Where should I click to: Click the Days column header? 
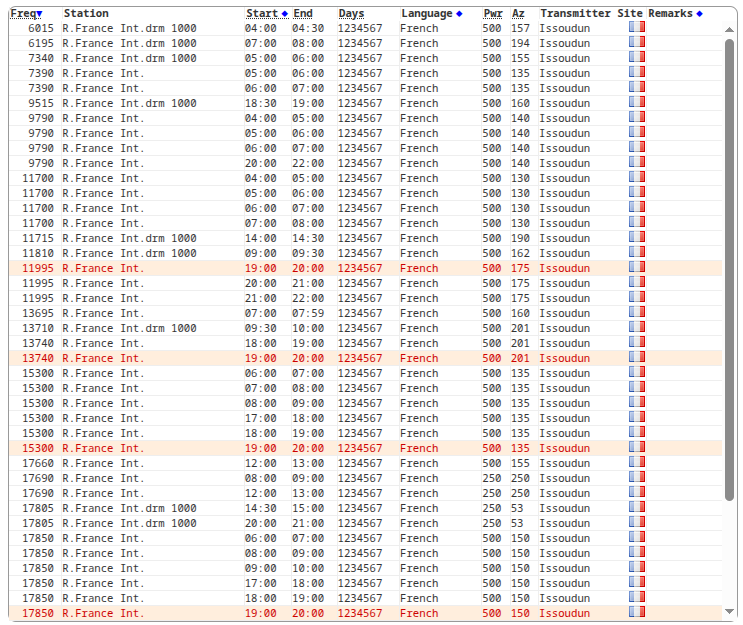tap(351, 13)
